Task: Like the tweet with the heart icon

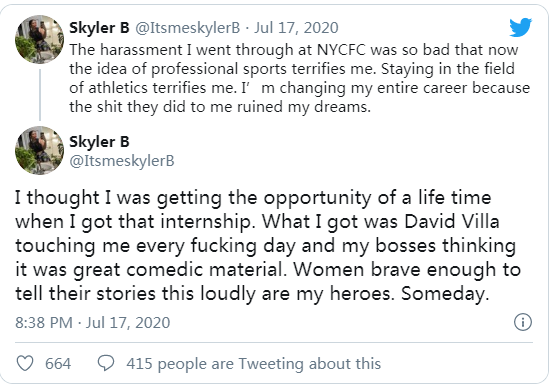Action: click(x=25, y=363)
